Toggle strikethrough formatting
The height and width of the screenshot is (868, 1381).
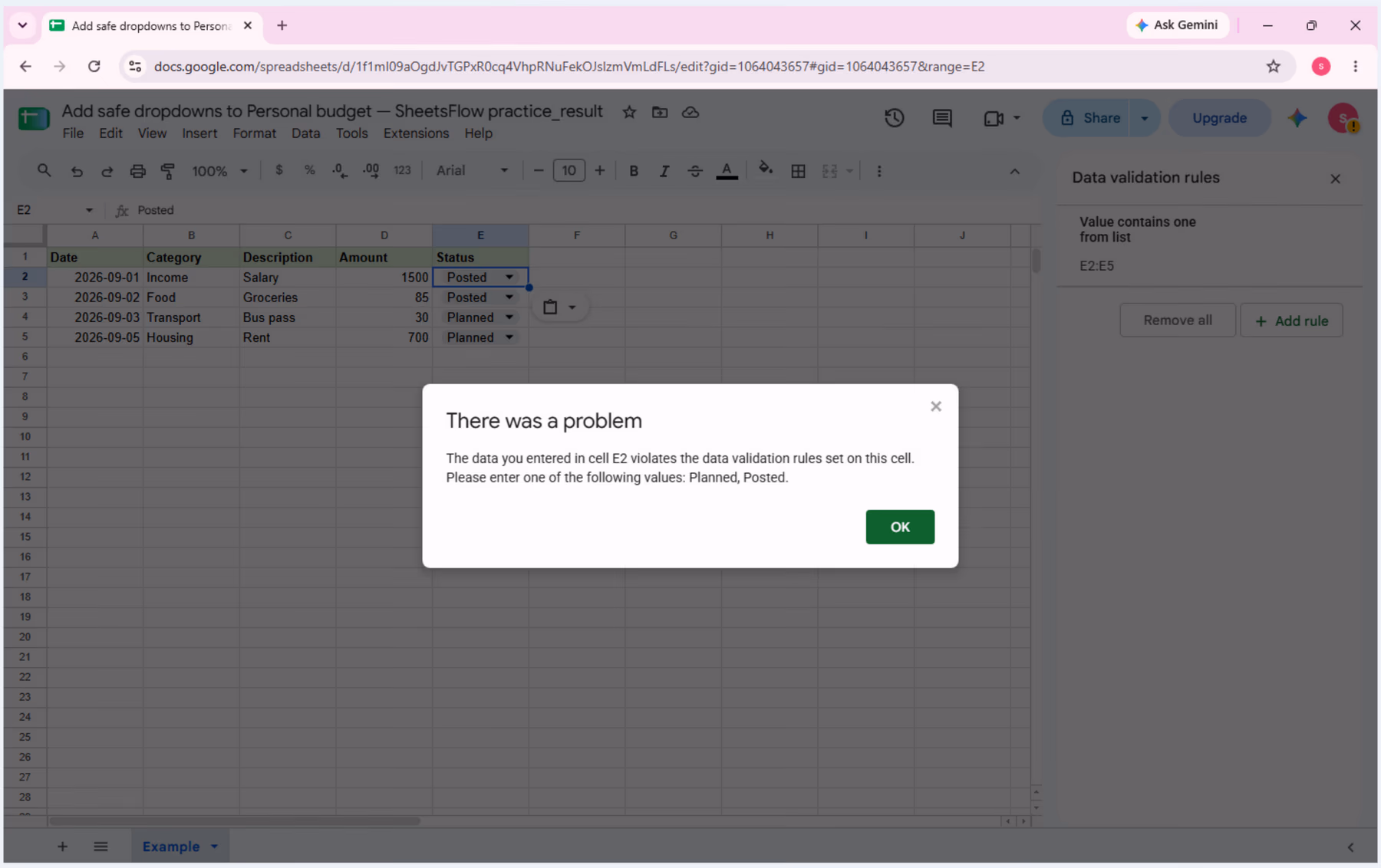click(x=695, y=171)
